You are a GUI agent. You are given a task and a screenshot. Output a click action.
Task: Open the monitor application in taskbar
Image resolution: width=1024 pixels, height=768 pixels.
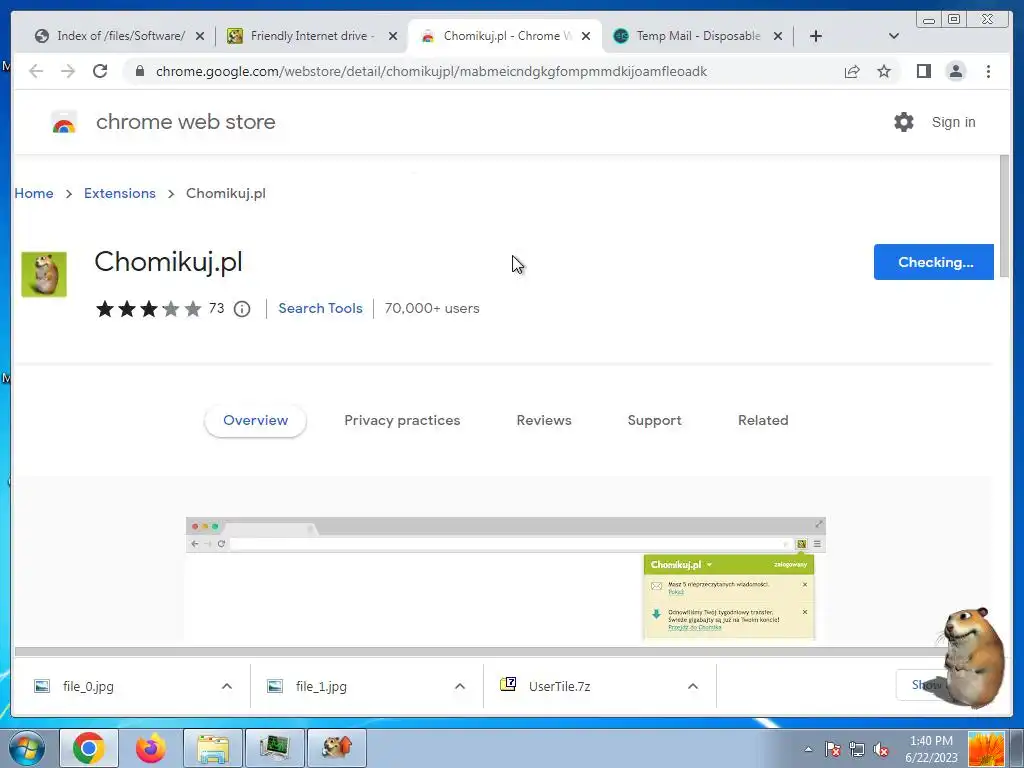click(x=274, y=748)
